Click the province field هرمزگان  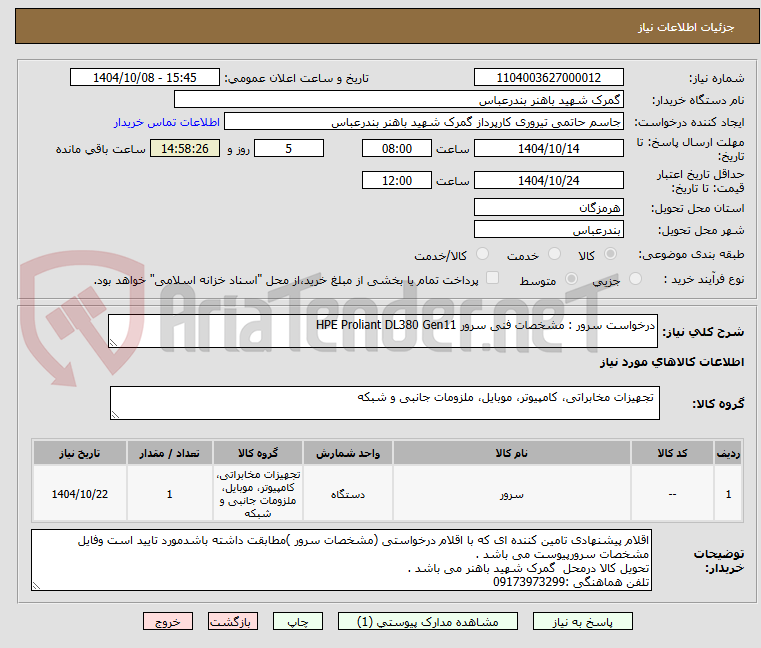(548, 207)
